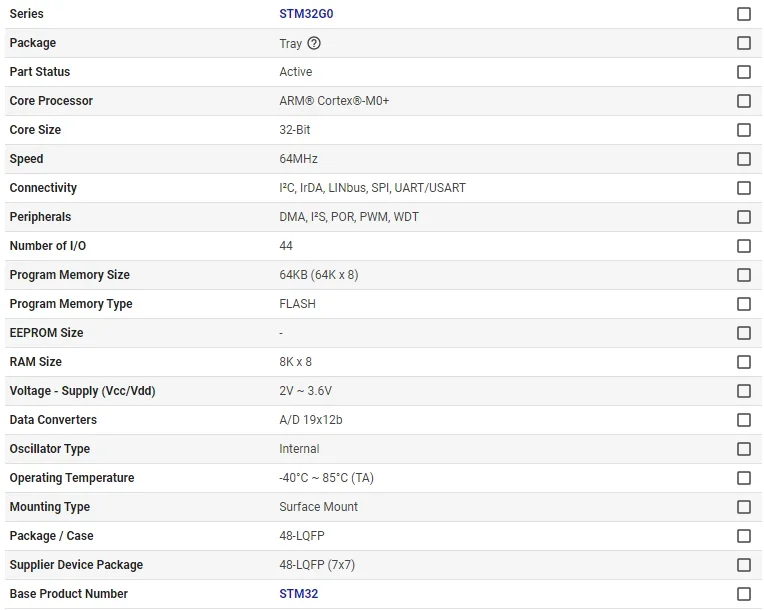The image size is (764, 610).
Task: Enable the Operating Temperature checkbox
Action: tap(744, 477)
